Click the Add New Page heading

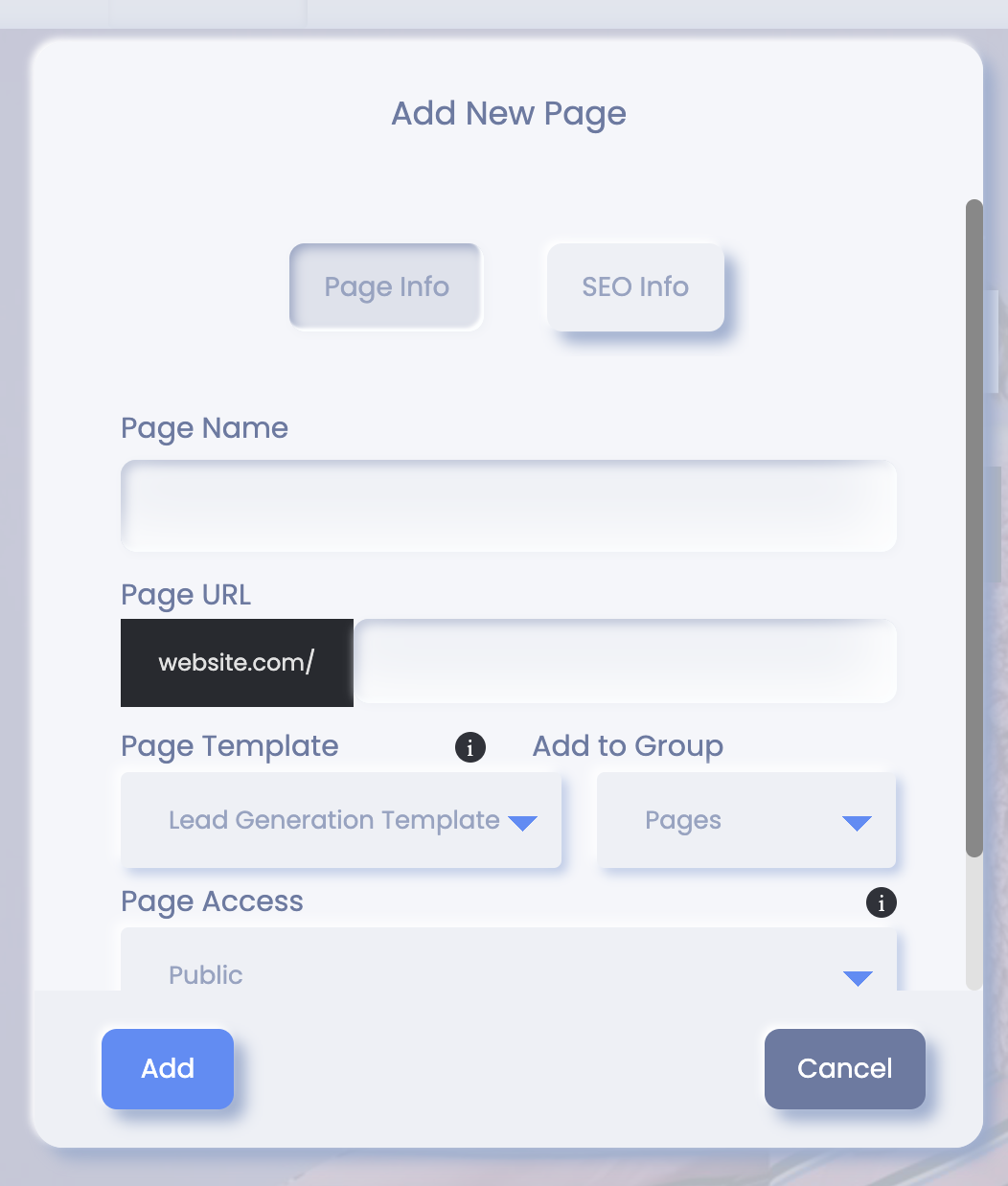509,113
